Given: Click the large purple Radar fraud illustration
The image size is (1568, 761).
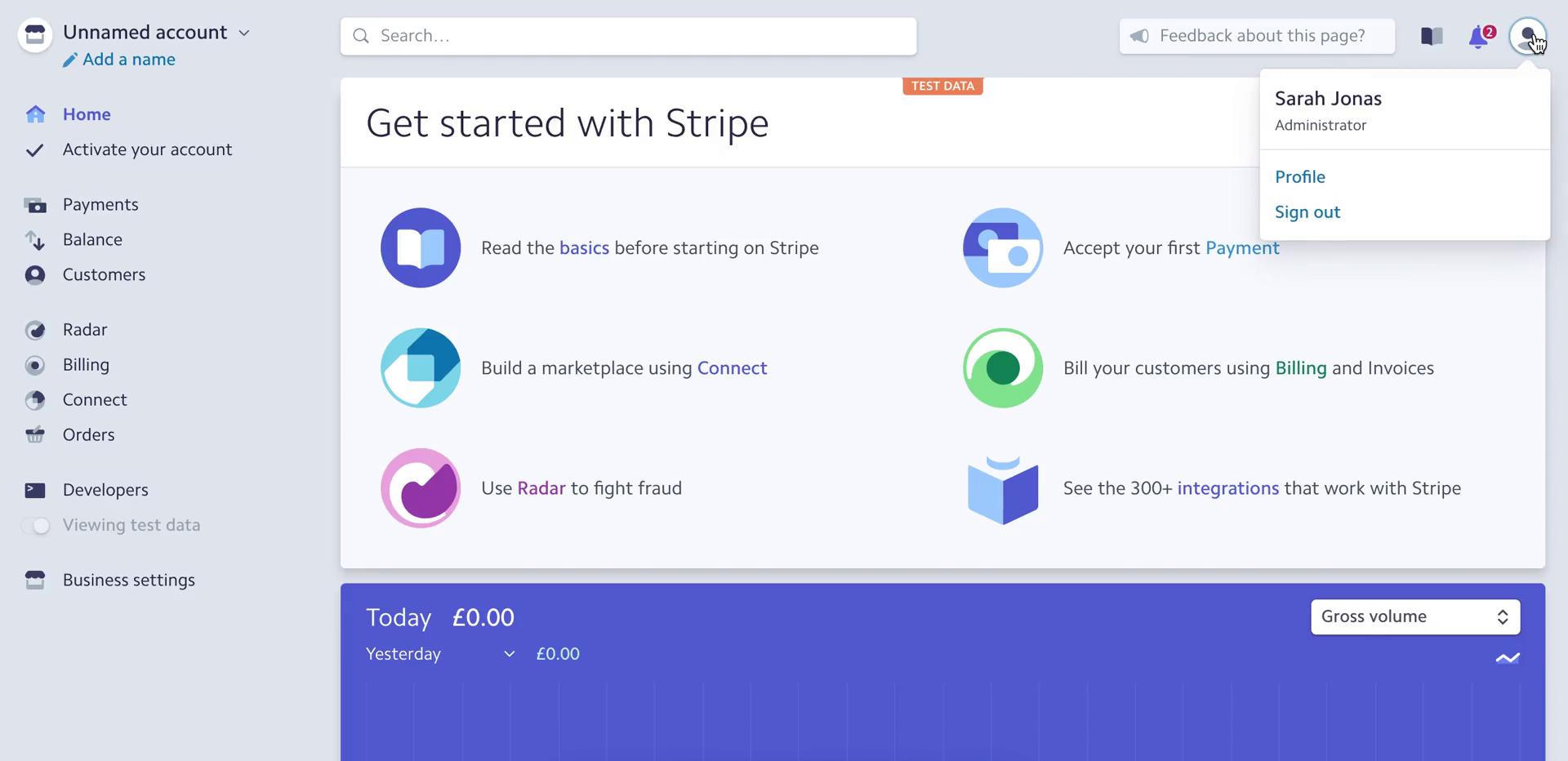Looking at the screenshot, I should pos(421,488).
